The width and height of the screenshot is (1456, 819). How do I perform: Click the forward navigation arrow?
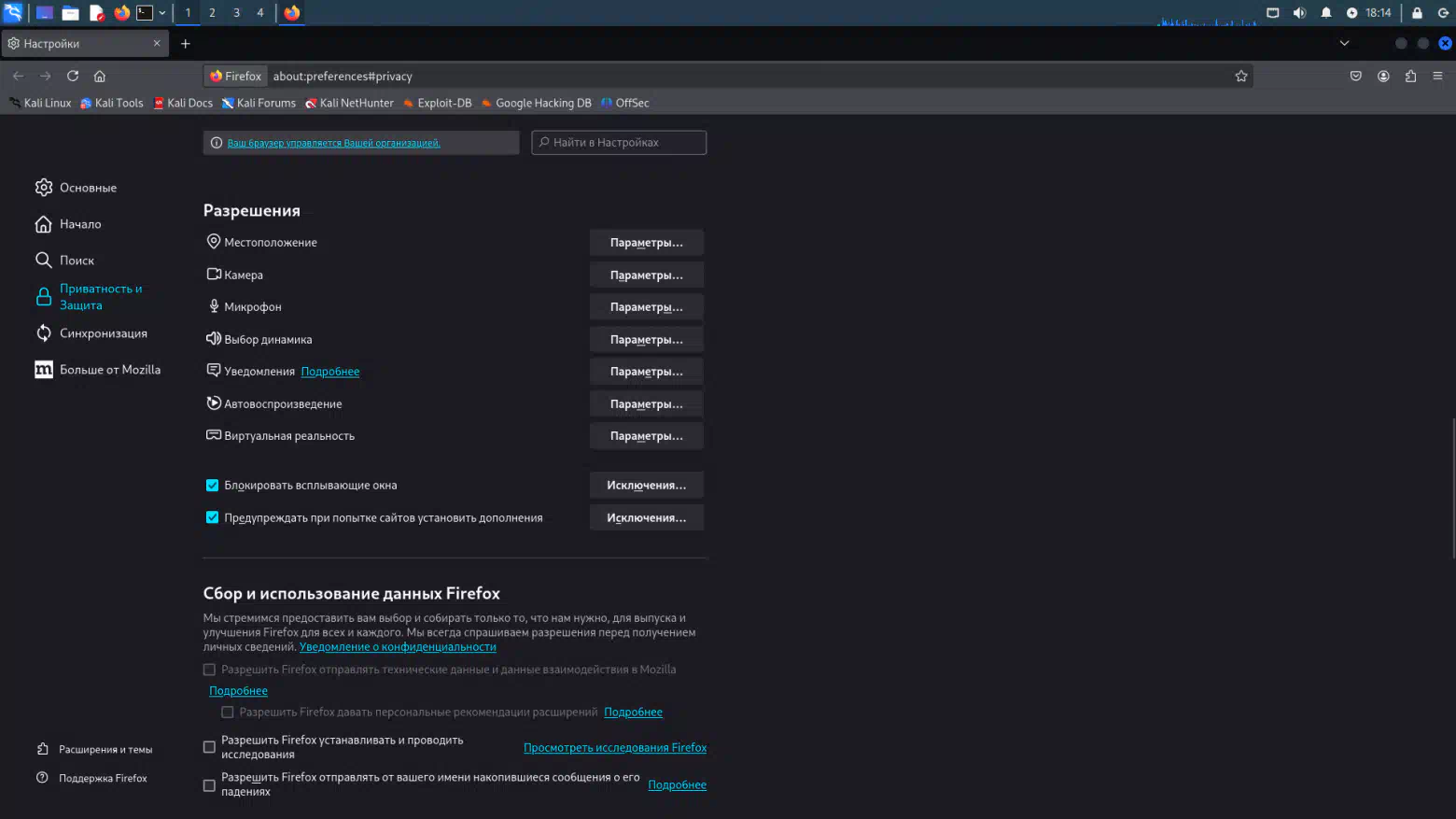pos(45,76)
